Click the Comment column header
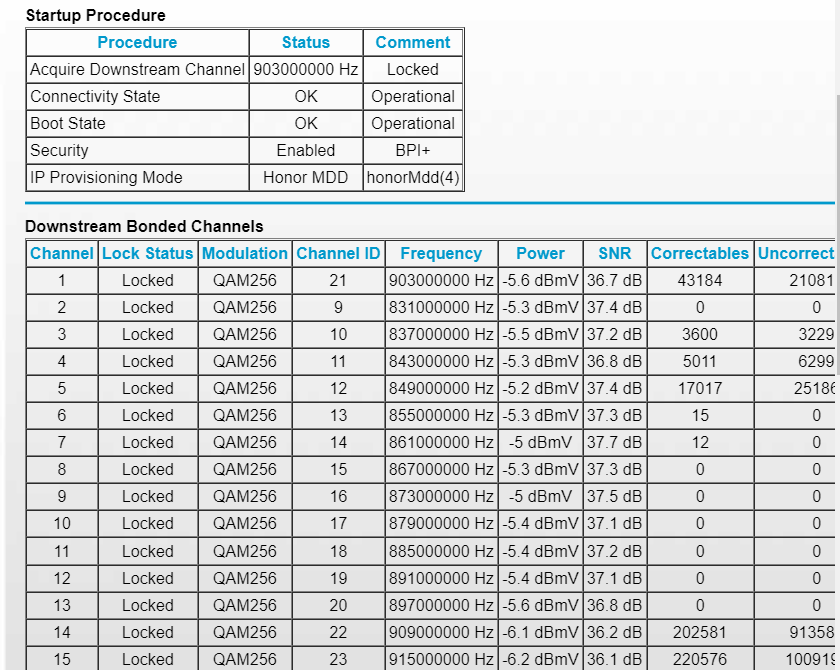 pos(412,42)
